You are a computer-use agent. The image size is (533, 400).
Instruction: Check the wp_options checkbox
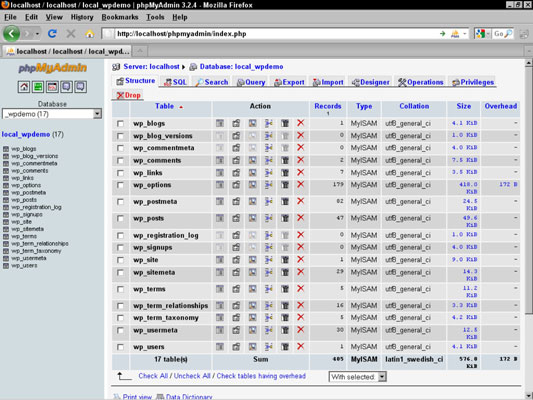tap(120, 185)
